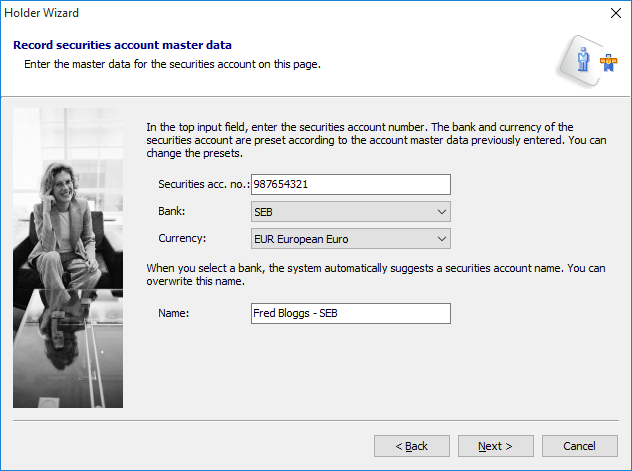Click the 'Record securities account master data' heading
Screen dimensions: 632x471
coord(122,45)
